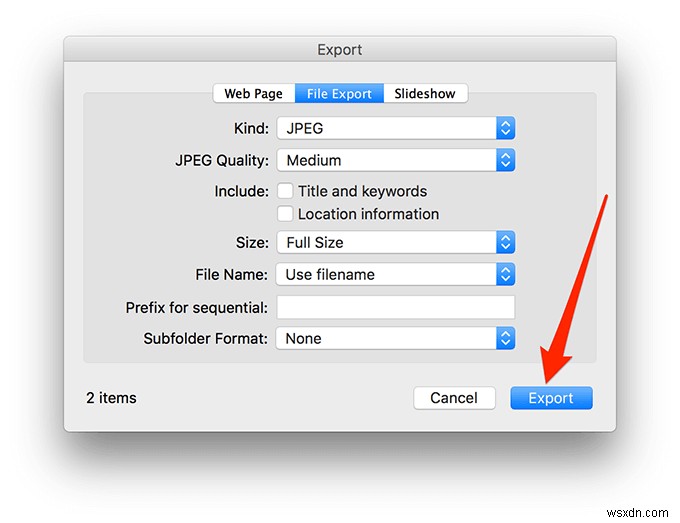This screenshot has width=680, height=523.
Task: Click the blue arrows on the Size selector
Action: coord(505,242)
